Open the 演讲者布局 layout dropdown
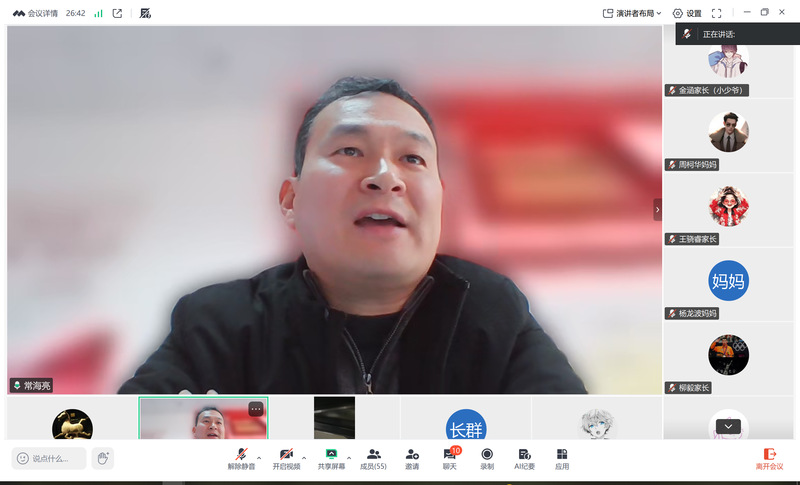 (632, 13)
